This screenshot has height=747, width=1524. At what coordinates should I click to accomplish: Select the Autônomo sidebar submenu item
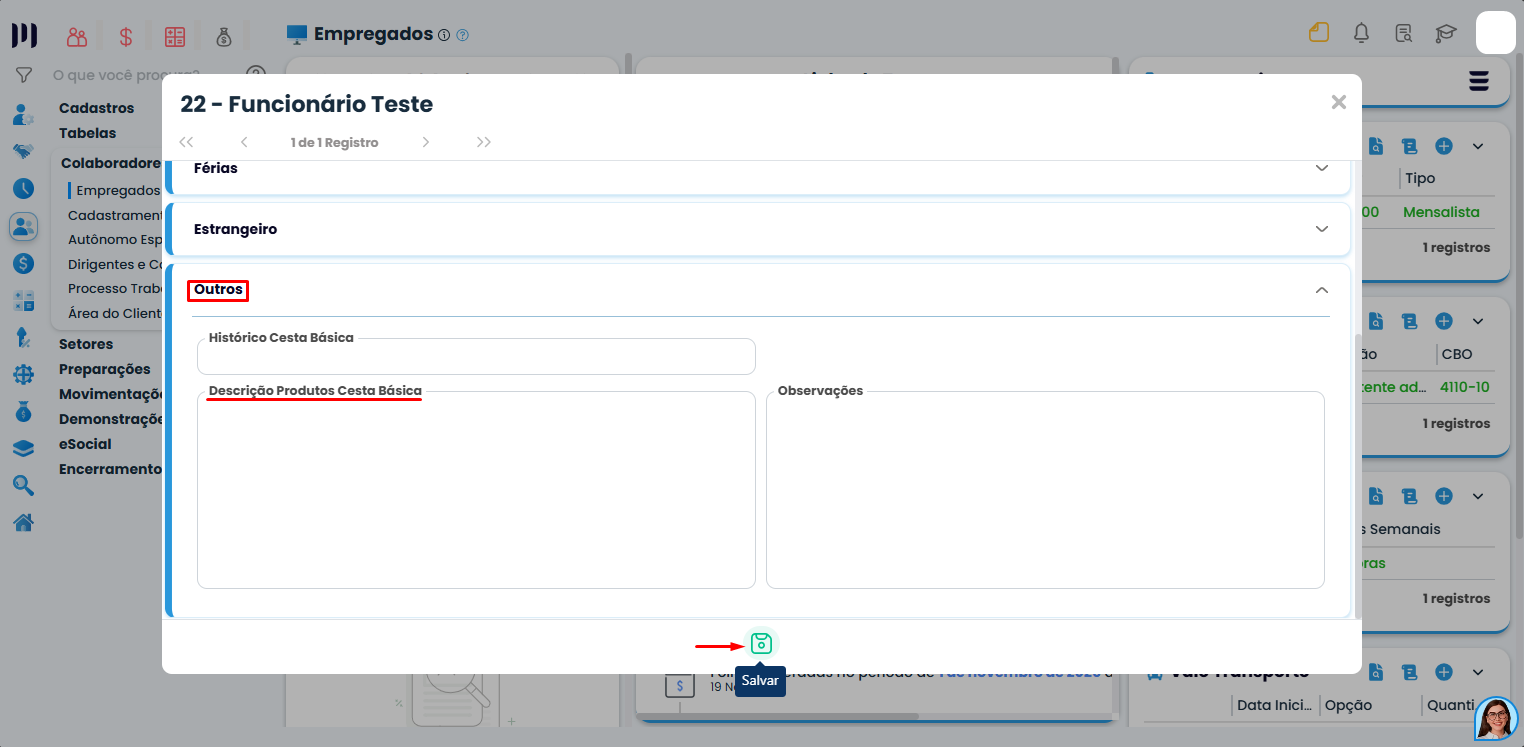(x=115, y=239)
